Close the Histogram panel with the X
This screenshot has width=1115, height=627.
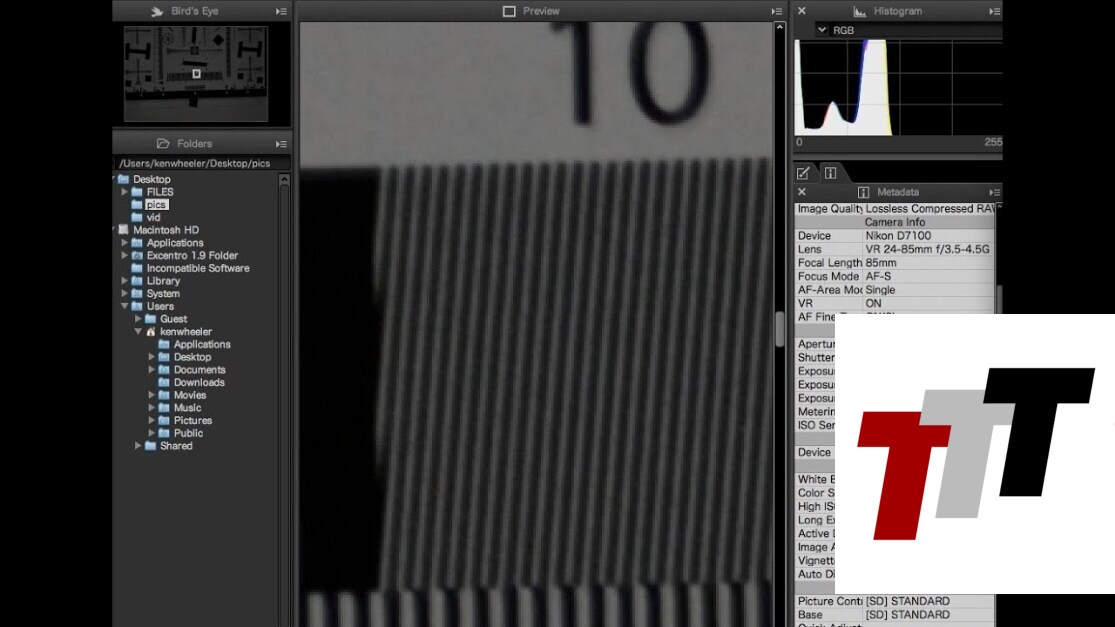(802, 11)
